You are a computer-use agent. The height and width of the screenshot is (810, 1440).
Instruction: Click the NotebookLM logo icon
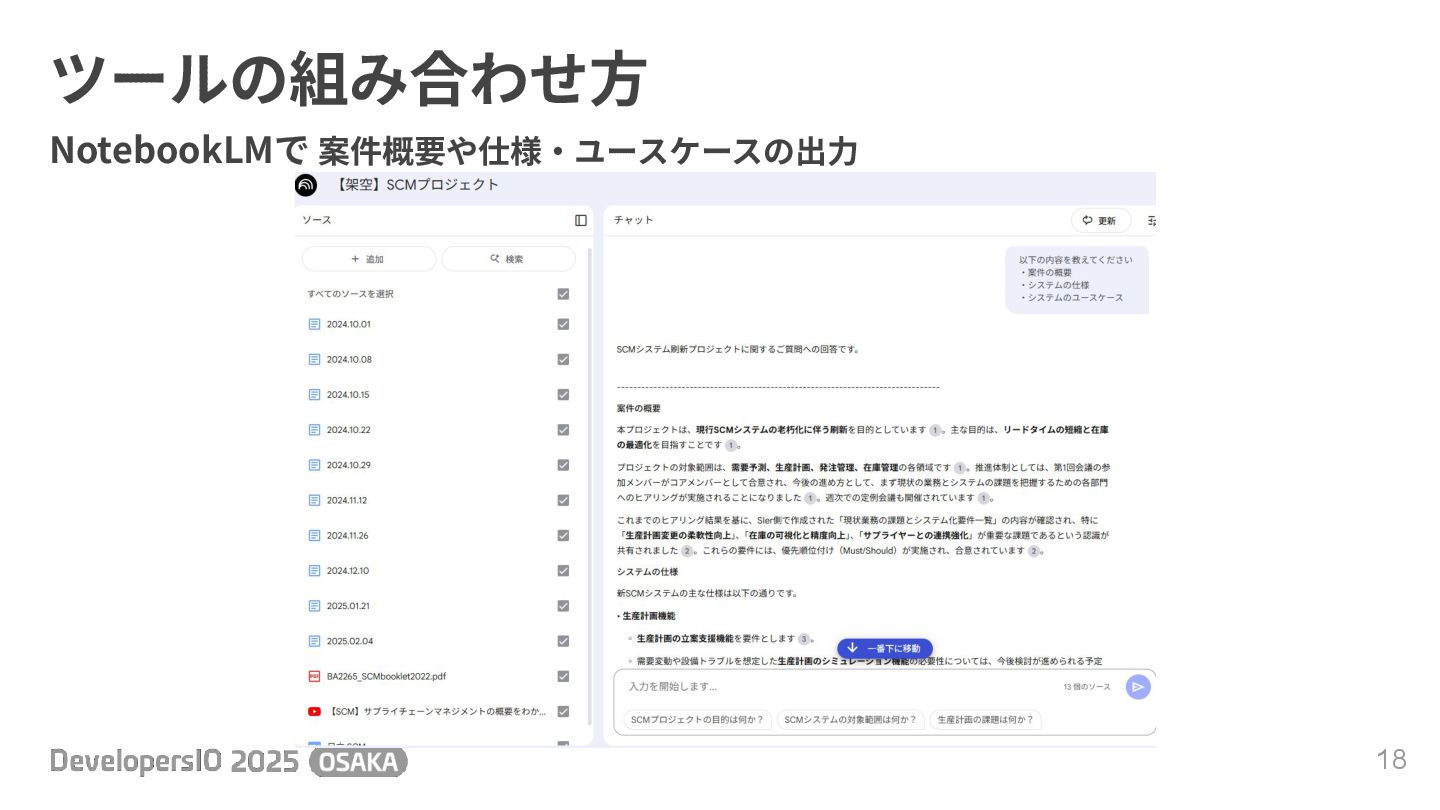point(305,185)
